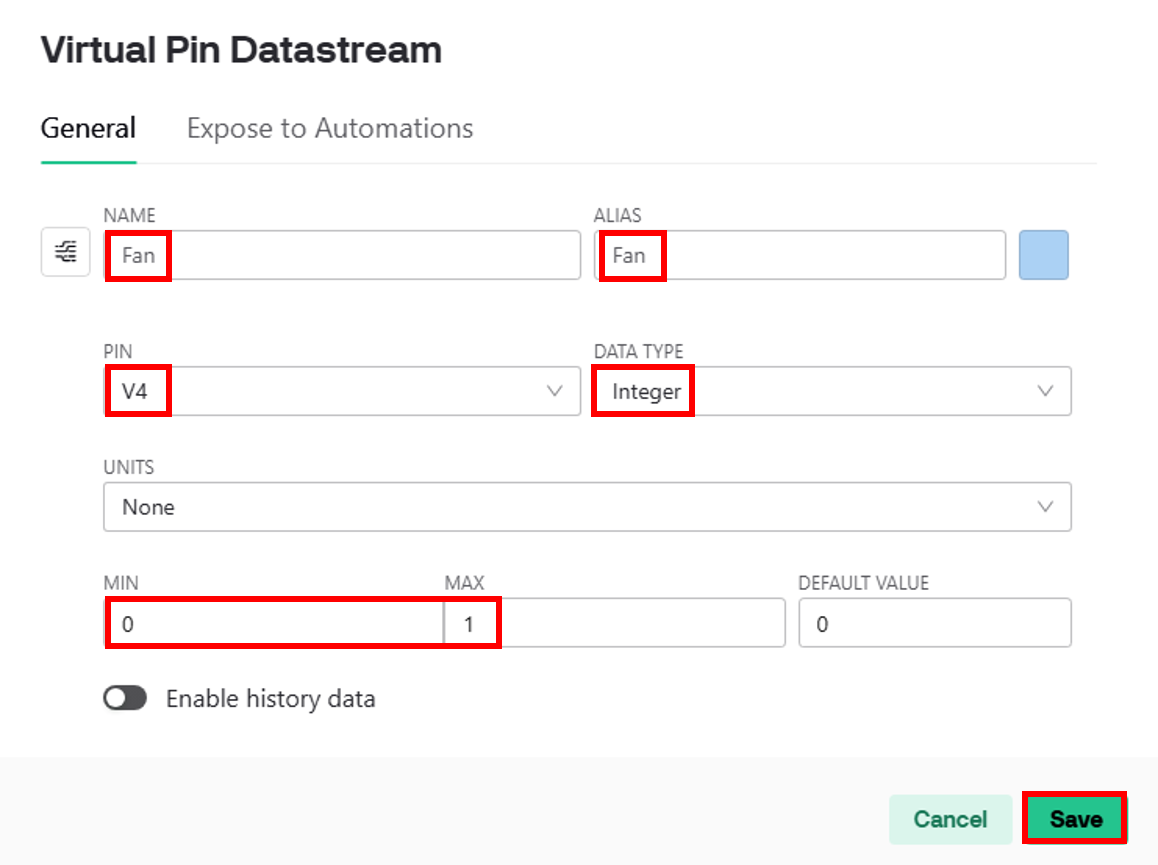
Task: Click the Virtual Pin Datastream title
Action: coord(241,50)
